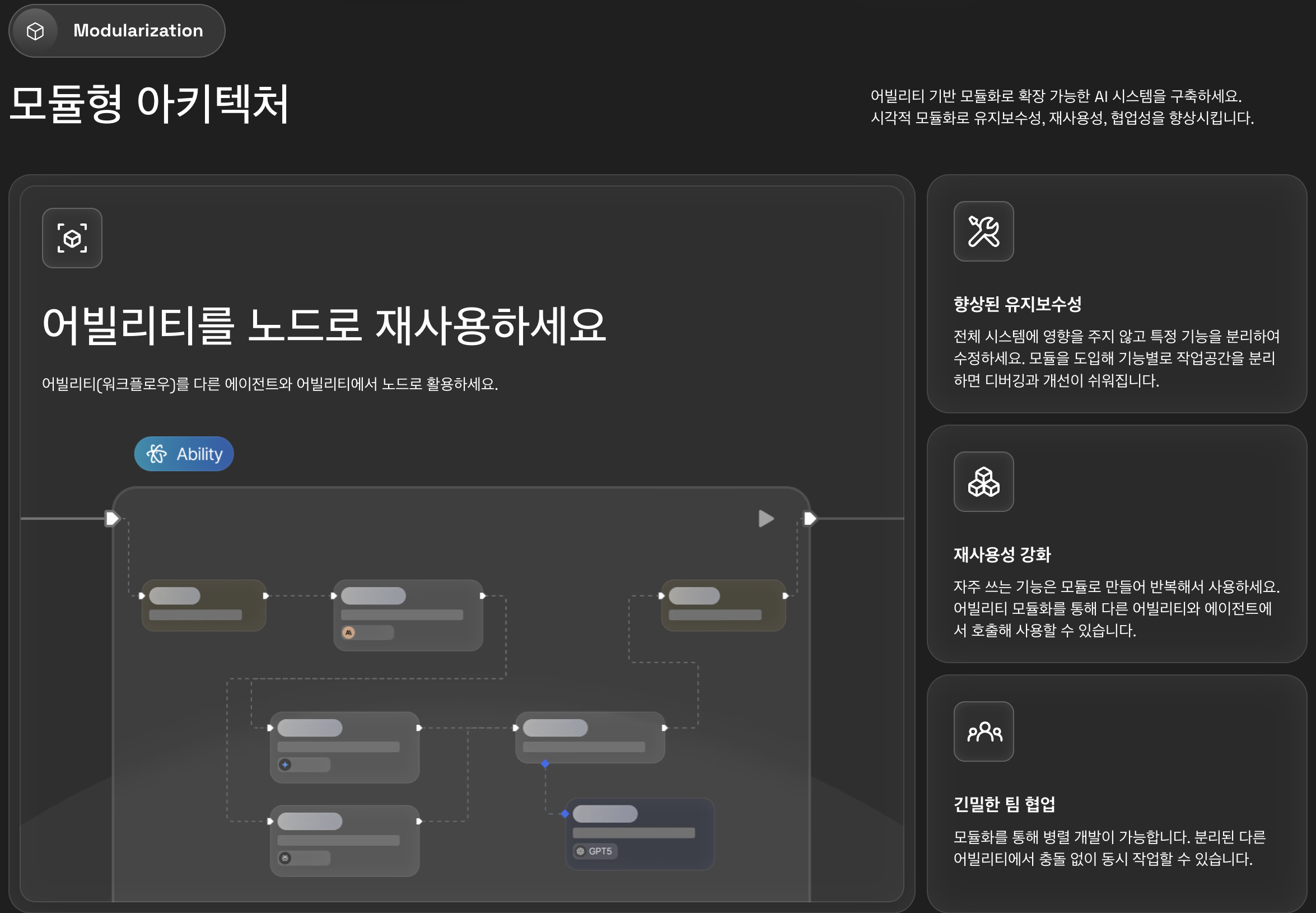Click the node containing the GPT5 chip
Screen dimensions: 1316x913
(640, 834)
